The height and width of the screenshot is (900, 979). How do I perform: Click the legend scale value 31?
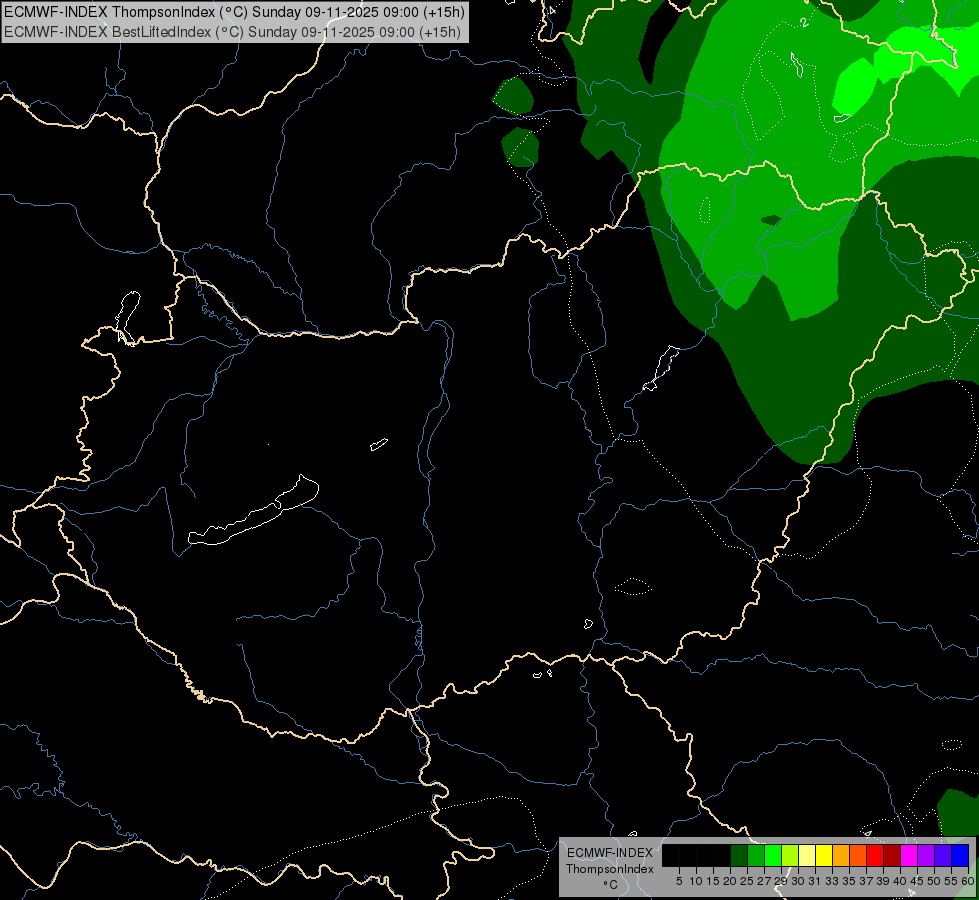click(x=815, y=881)
